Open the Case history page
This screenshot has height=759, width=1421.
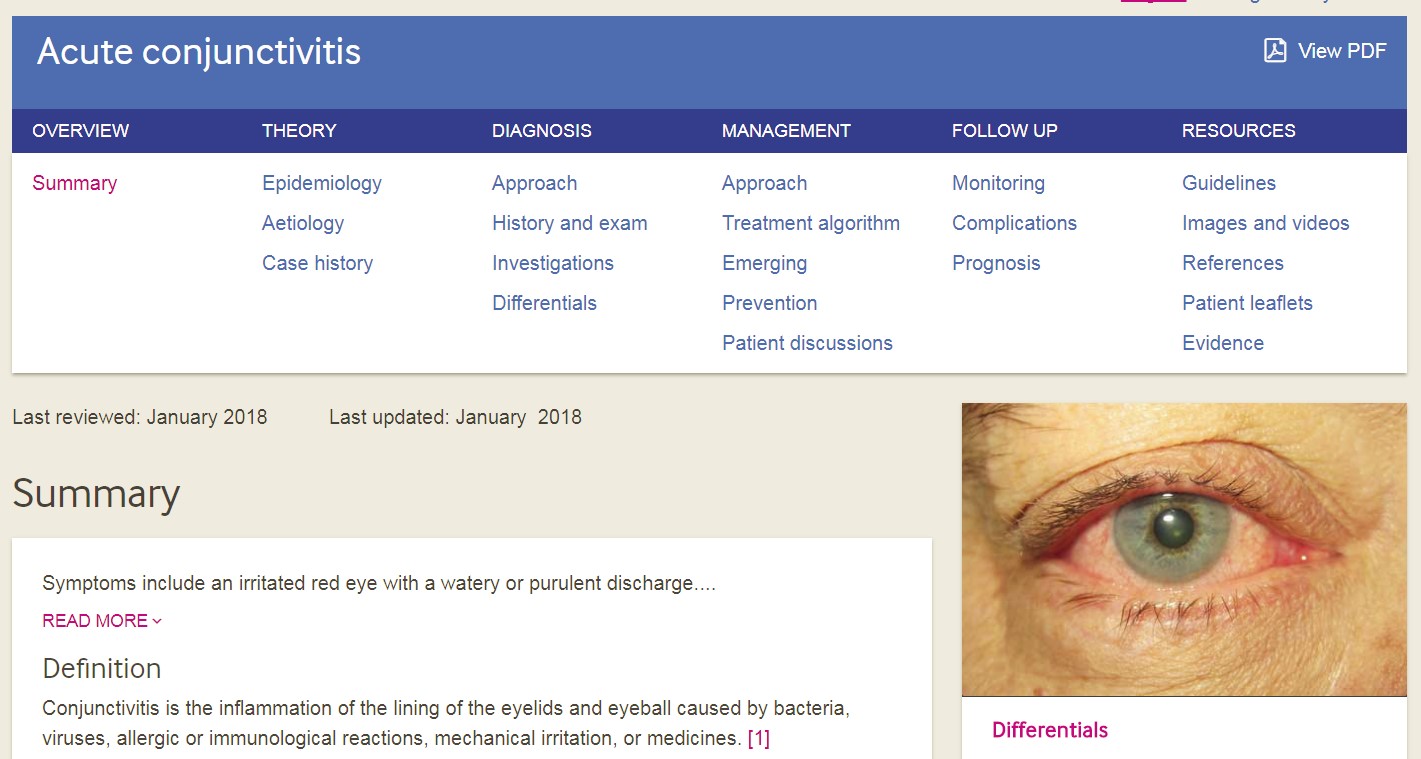[x=317, y=263]
